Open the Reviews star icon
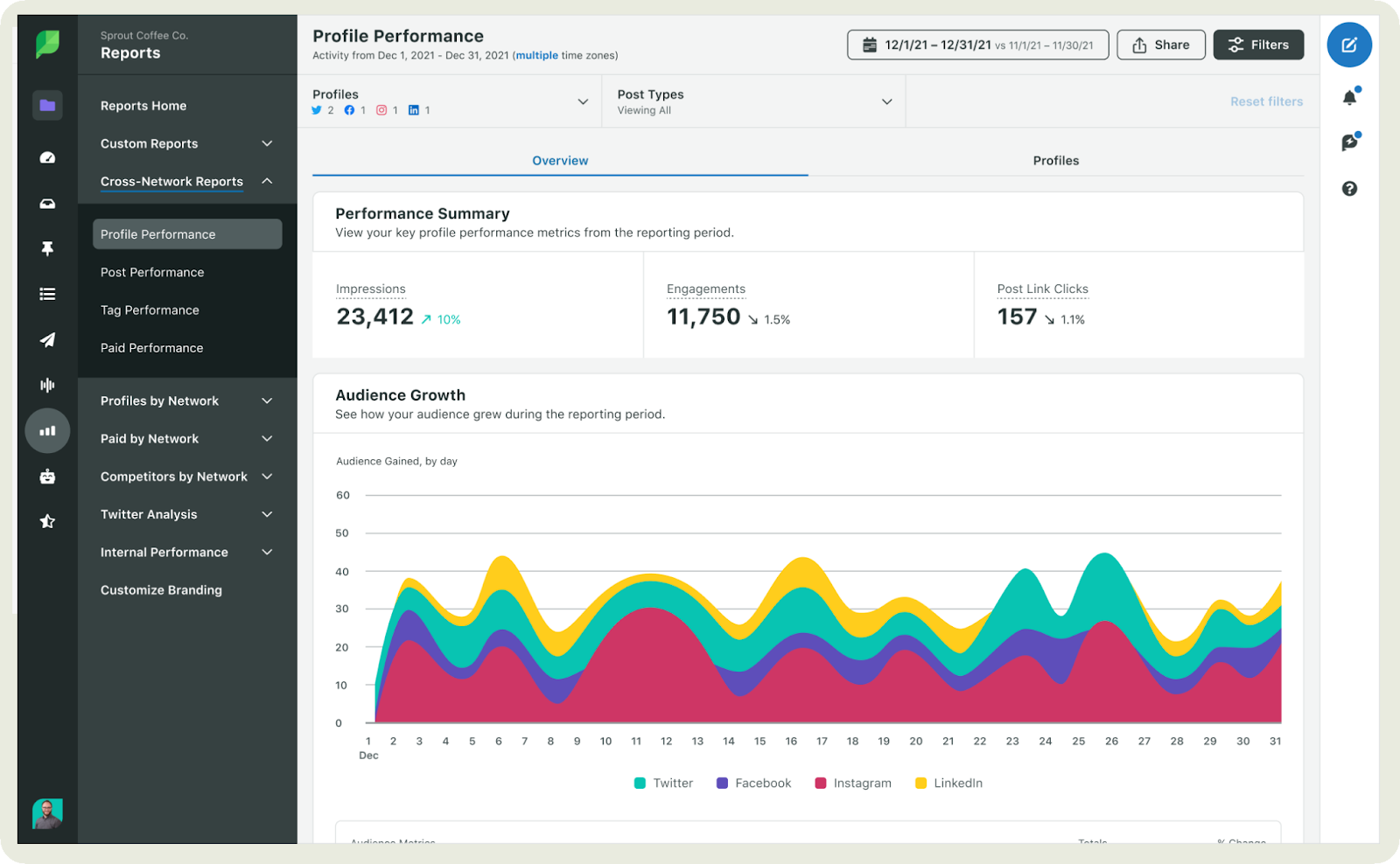 tap(47, 521)
